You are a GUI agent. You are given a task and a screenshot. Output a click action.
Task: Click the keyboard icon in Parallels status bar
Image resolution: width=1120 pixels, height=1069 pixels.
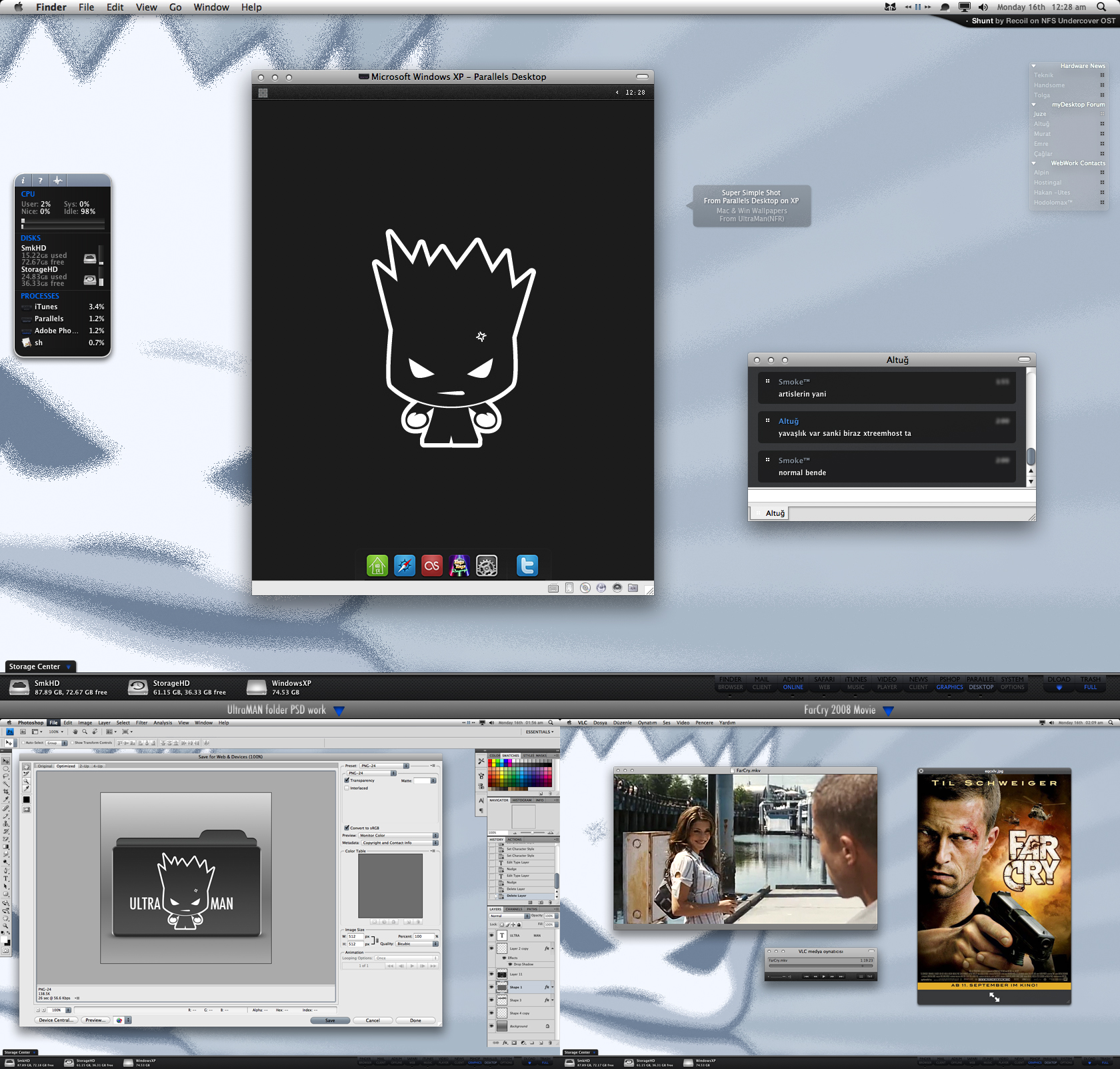[553, 588]
